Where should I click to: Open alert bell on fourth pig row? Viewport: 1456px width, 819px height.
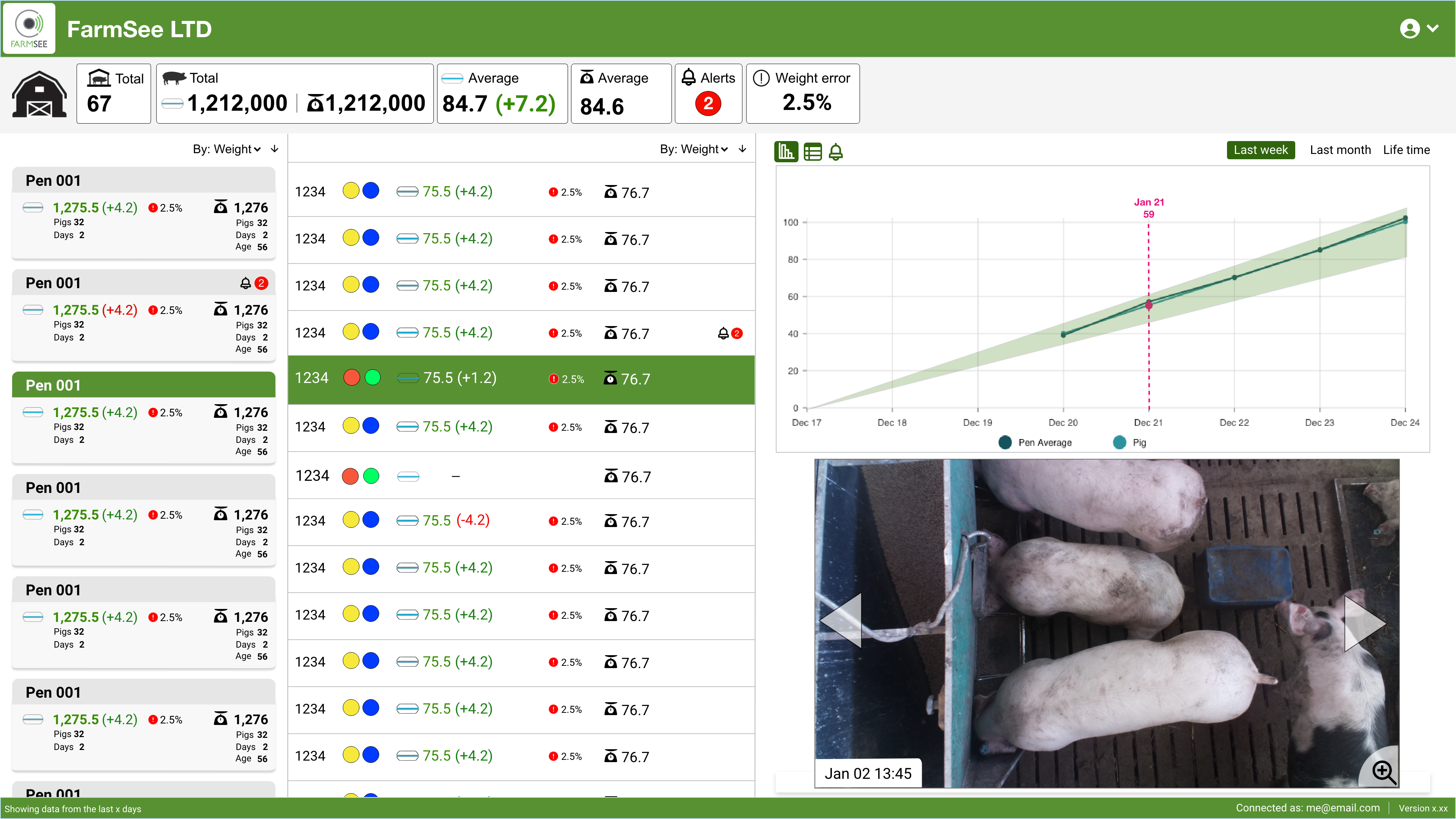pyautogui.click(x=723, y=334)
